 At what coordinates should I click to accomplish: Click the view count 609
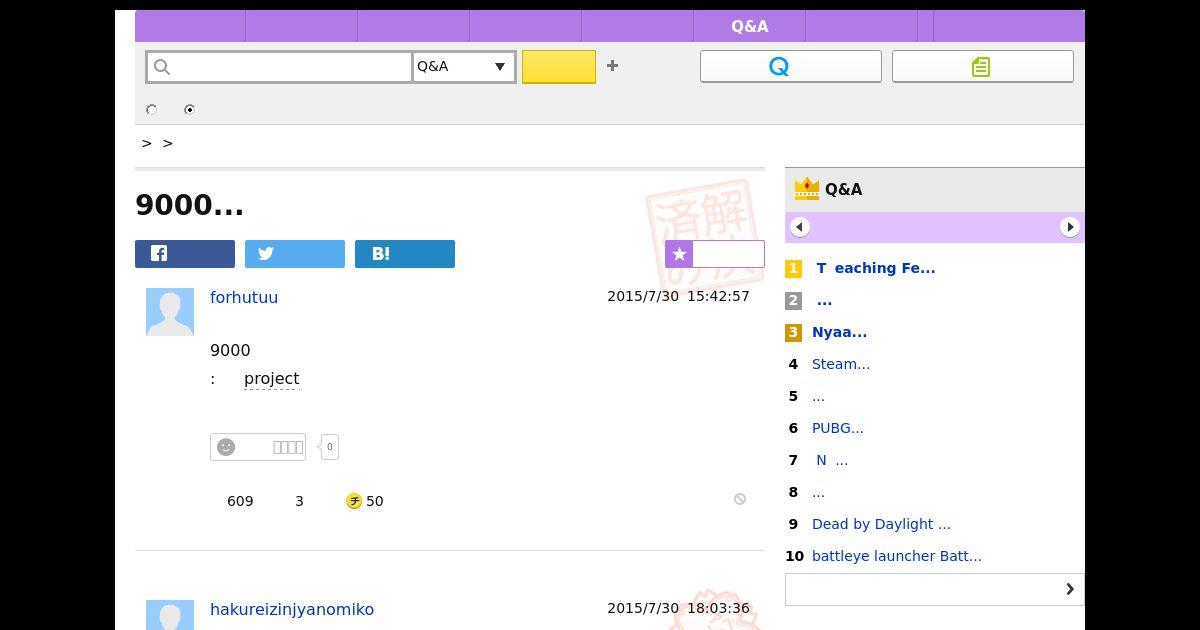tap(240, 501)
